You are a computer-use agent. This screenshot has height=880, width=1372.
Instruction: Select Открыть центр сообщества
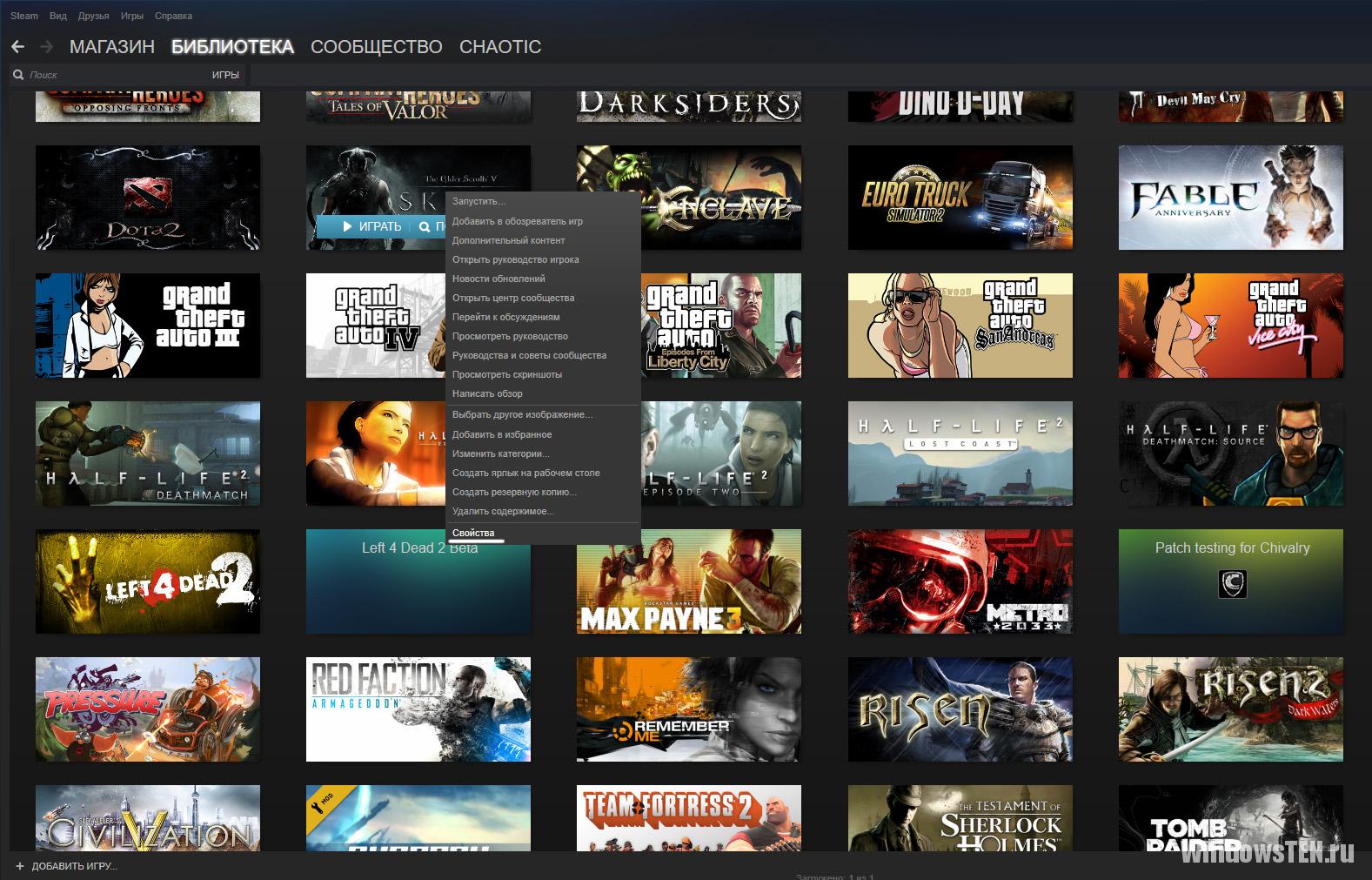click(543, 298)
